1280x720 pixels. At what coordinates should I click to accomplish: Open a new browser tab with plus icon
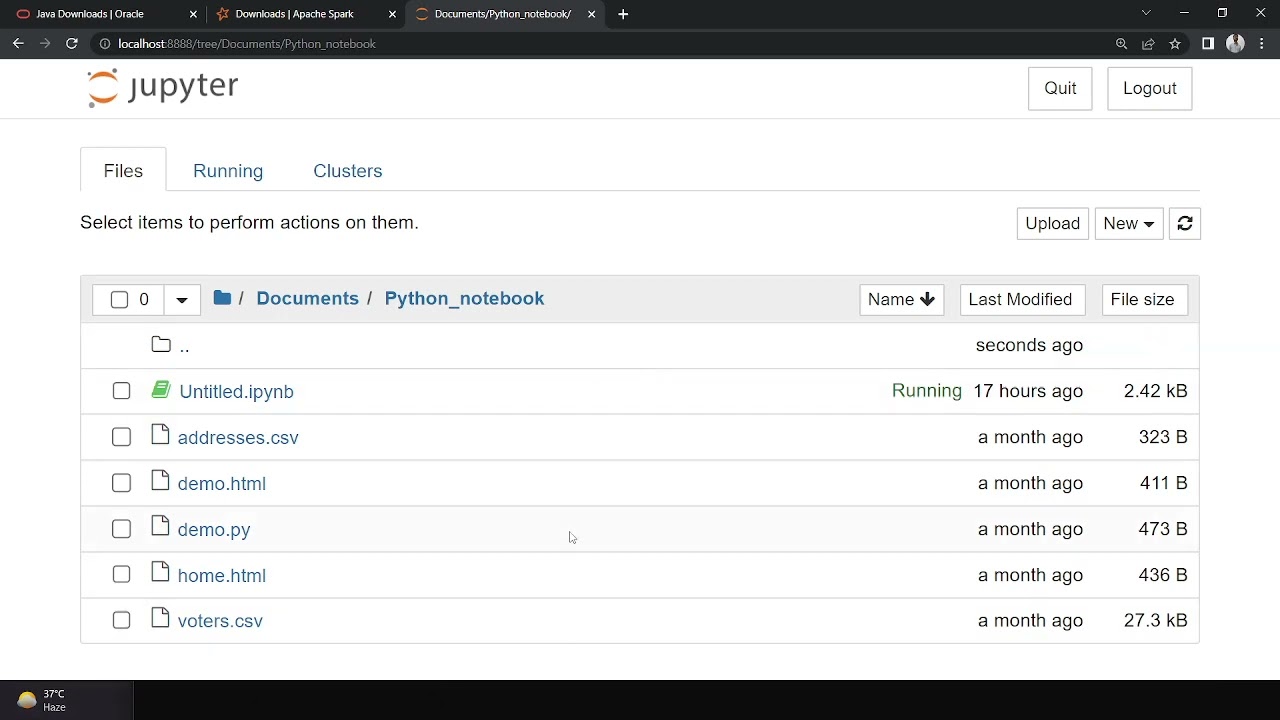point(623,14)
